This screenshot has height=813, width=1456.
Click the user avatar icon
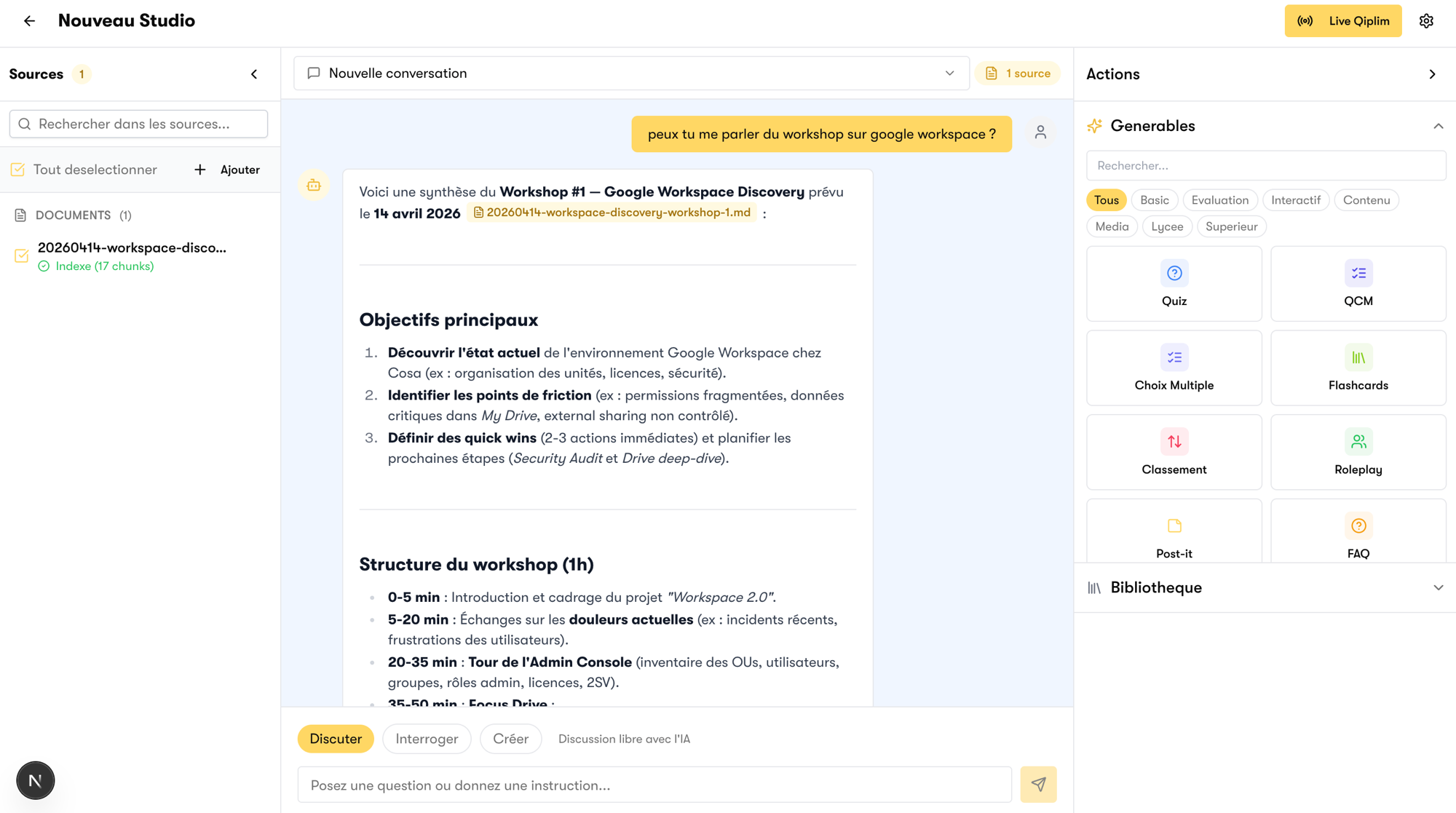point(1040,132)
